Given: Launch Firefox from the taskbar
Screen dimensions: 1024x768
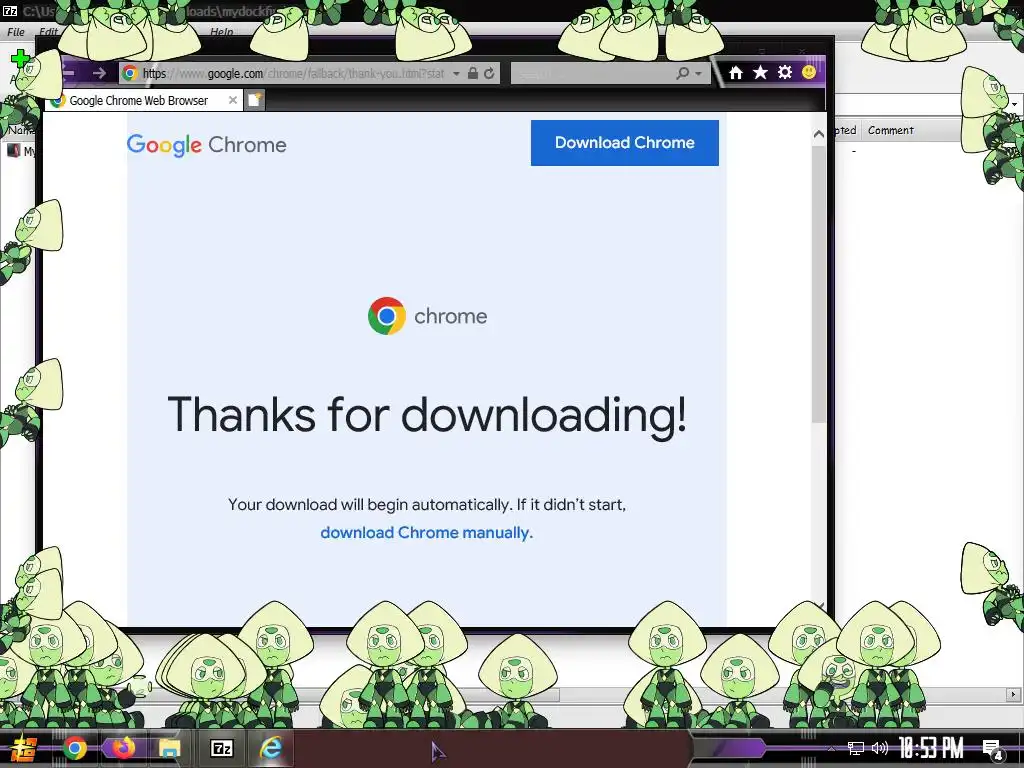Looking at the screenshot, I should click(122, 748).
